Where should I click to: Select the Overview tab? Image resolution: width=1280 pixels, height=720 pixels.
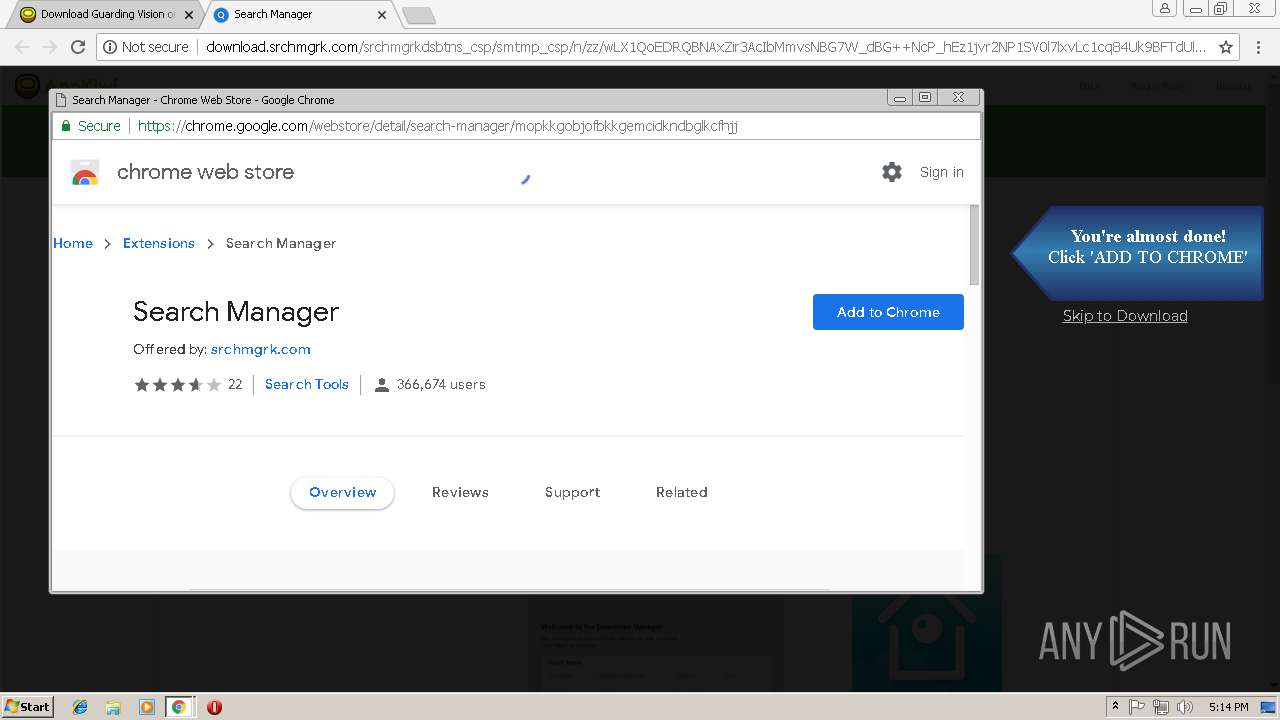343,492
